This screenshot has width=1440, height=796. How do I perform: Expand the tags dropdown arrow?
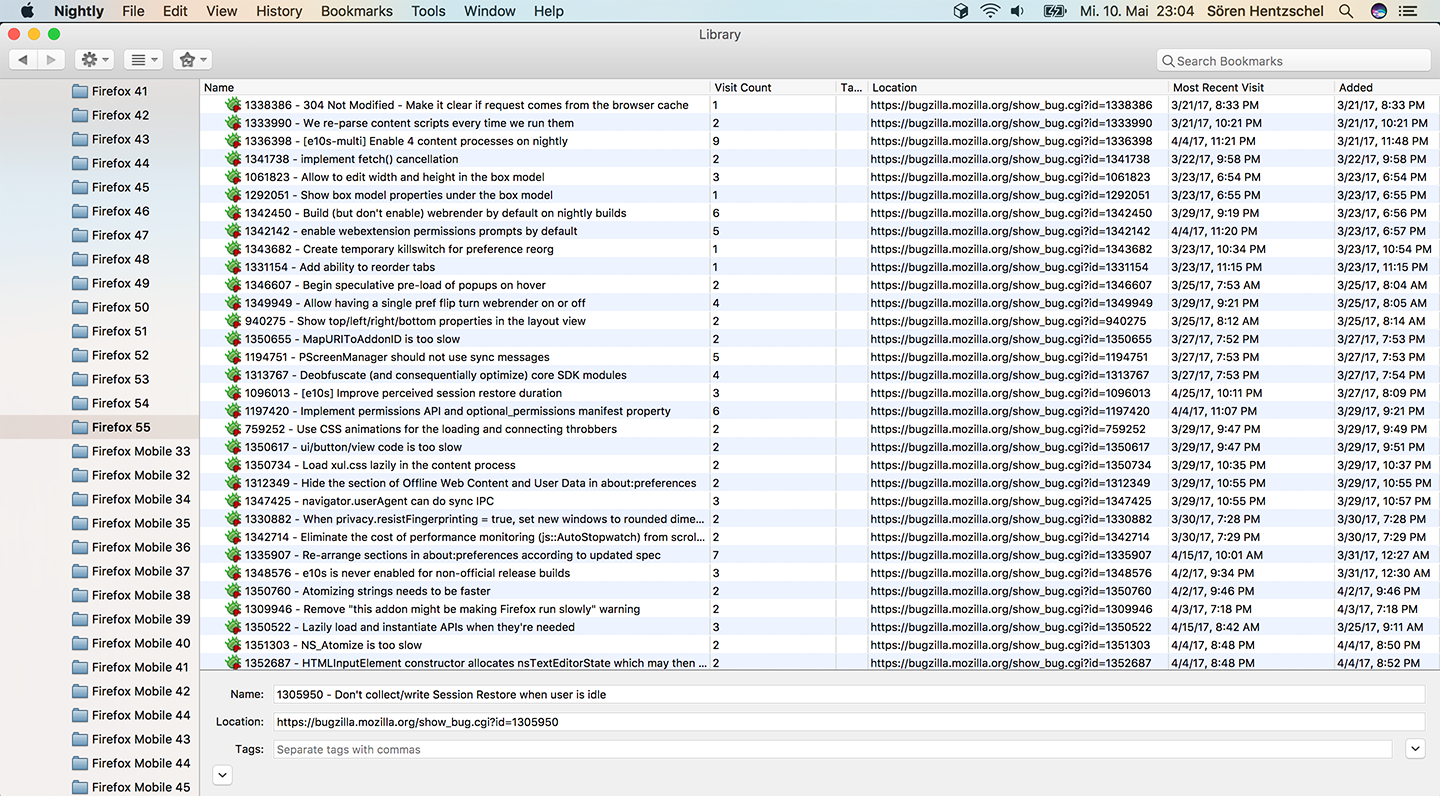[1415, 748]
